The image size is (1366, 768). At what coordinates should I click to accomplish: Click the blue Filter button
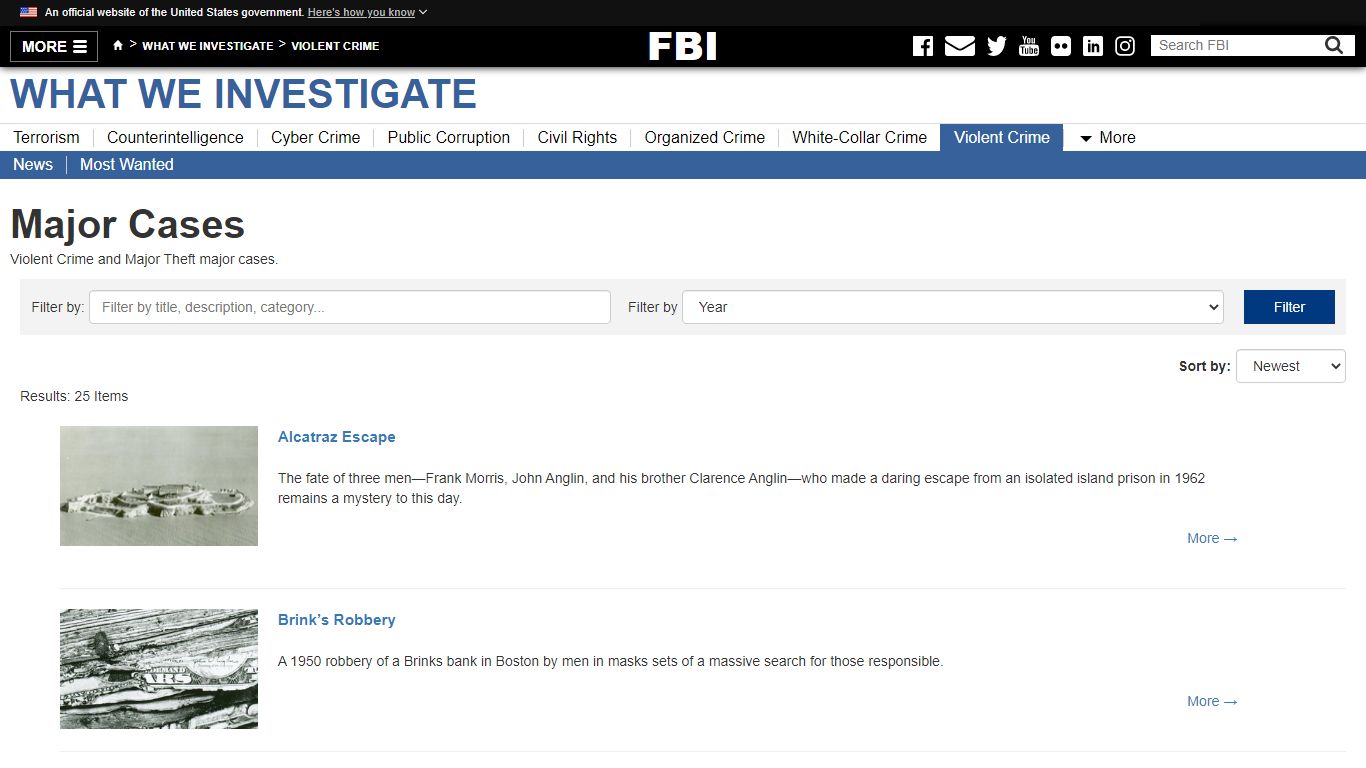(x=1289, y=307)
